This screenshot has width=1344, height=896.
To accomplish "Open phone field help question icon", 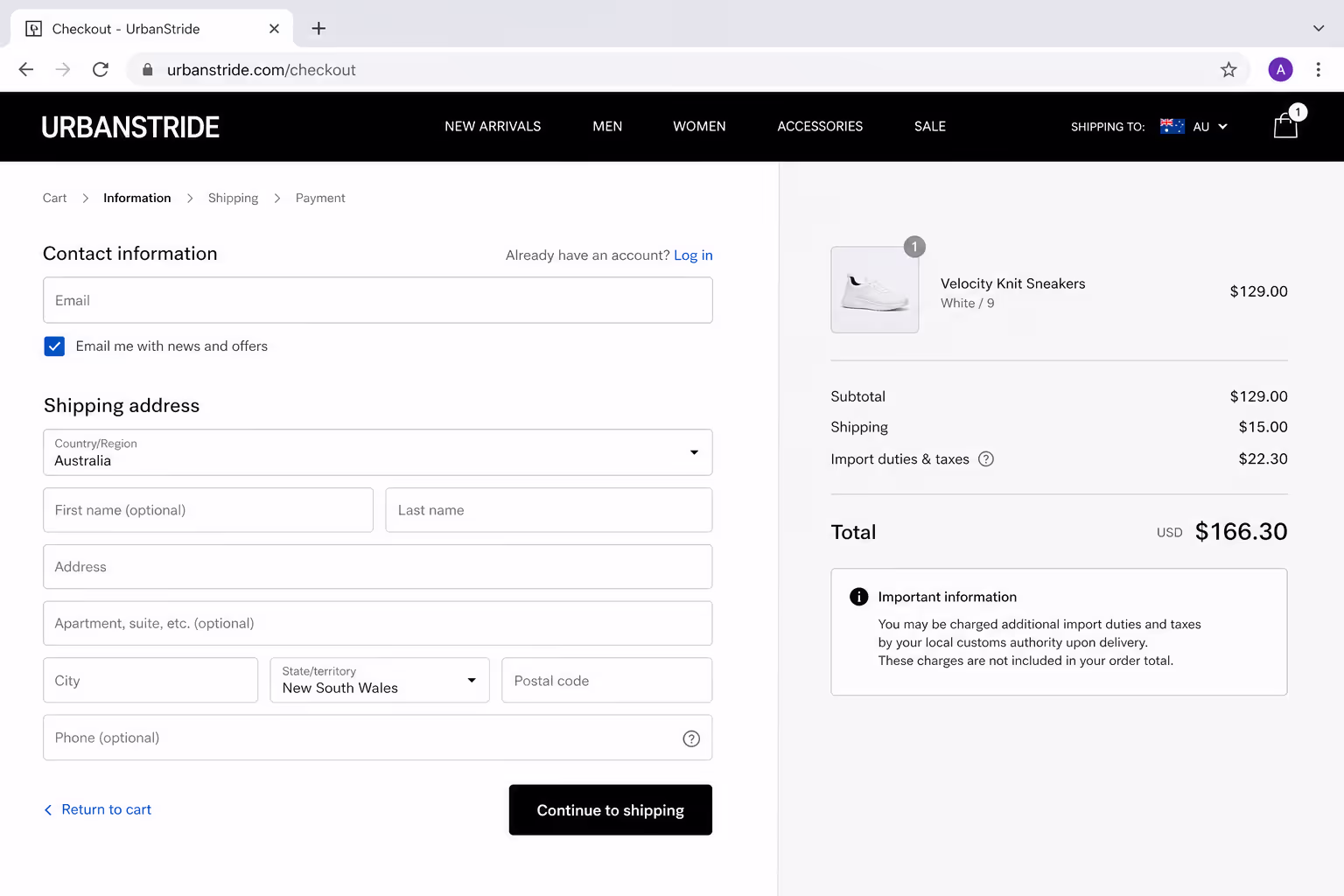I will (x=691, y=738).
